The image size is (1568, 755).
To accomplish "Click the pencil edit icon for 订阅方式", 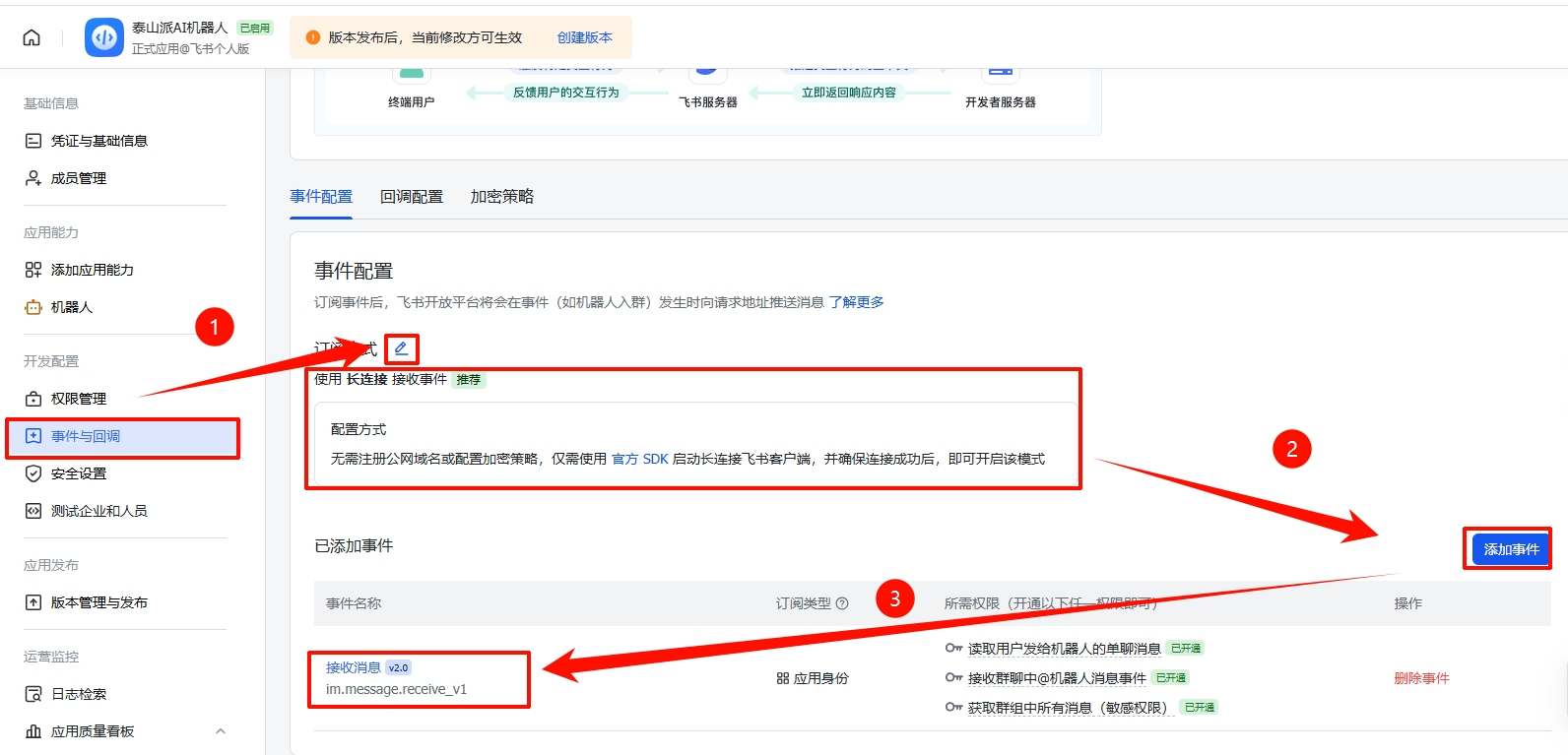I will coord(401,348).
